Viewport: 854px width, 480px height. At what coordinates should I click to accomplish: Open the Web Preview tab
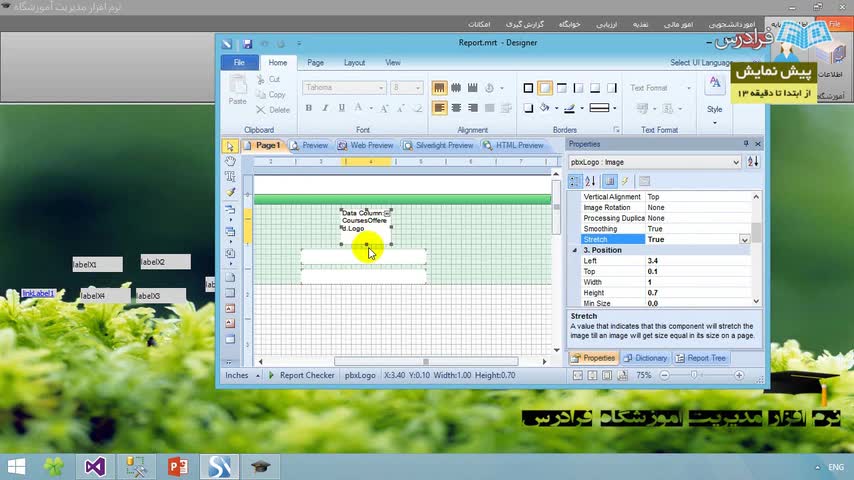point(365,145)
